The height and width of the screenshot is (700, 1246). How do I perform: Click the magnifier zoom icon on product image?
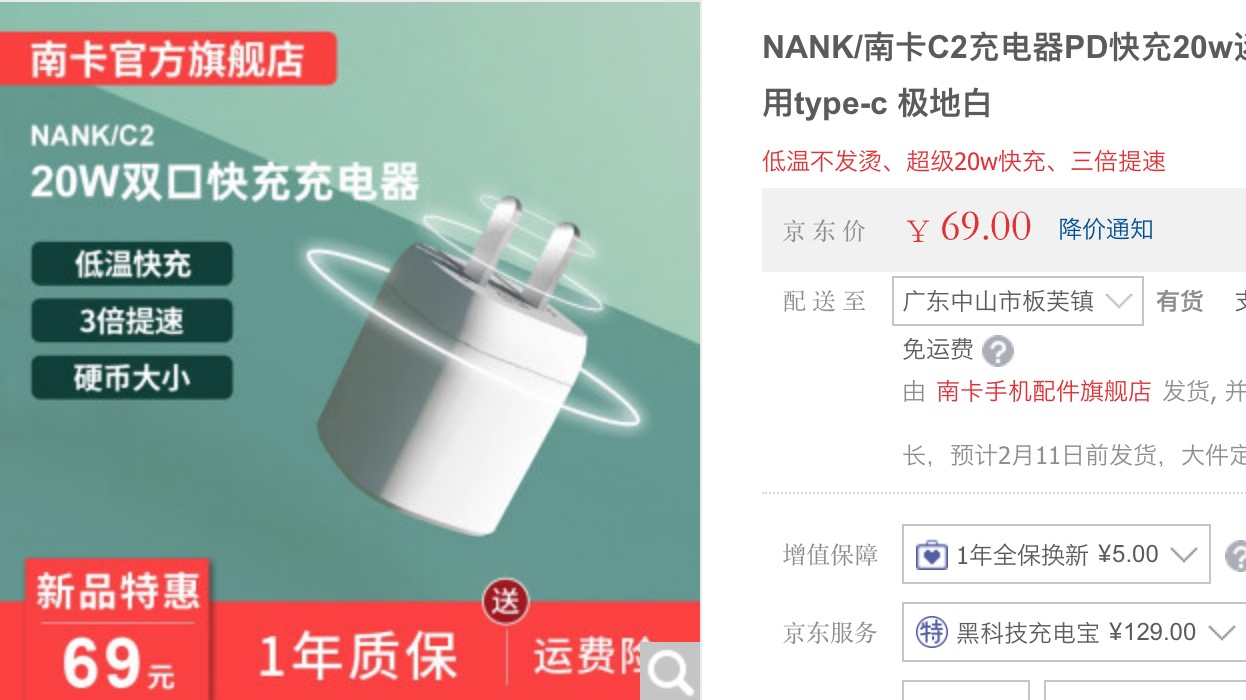point(670,671)
